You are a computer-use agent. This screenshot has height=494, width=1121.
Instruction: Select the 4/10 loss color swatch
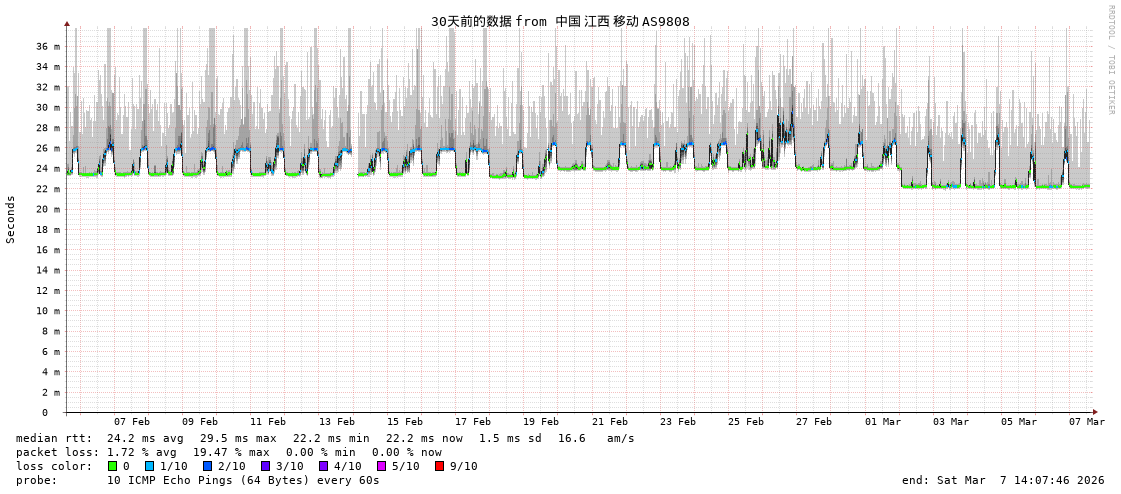(x=324, y=466)
